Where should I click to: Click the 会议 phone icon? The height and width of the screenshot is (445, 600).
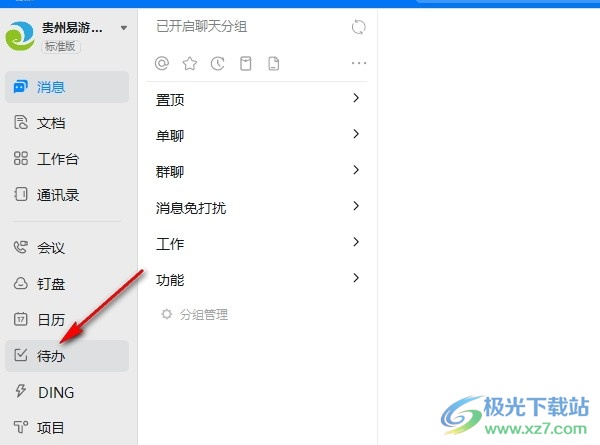20,247
